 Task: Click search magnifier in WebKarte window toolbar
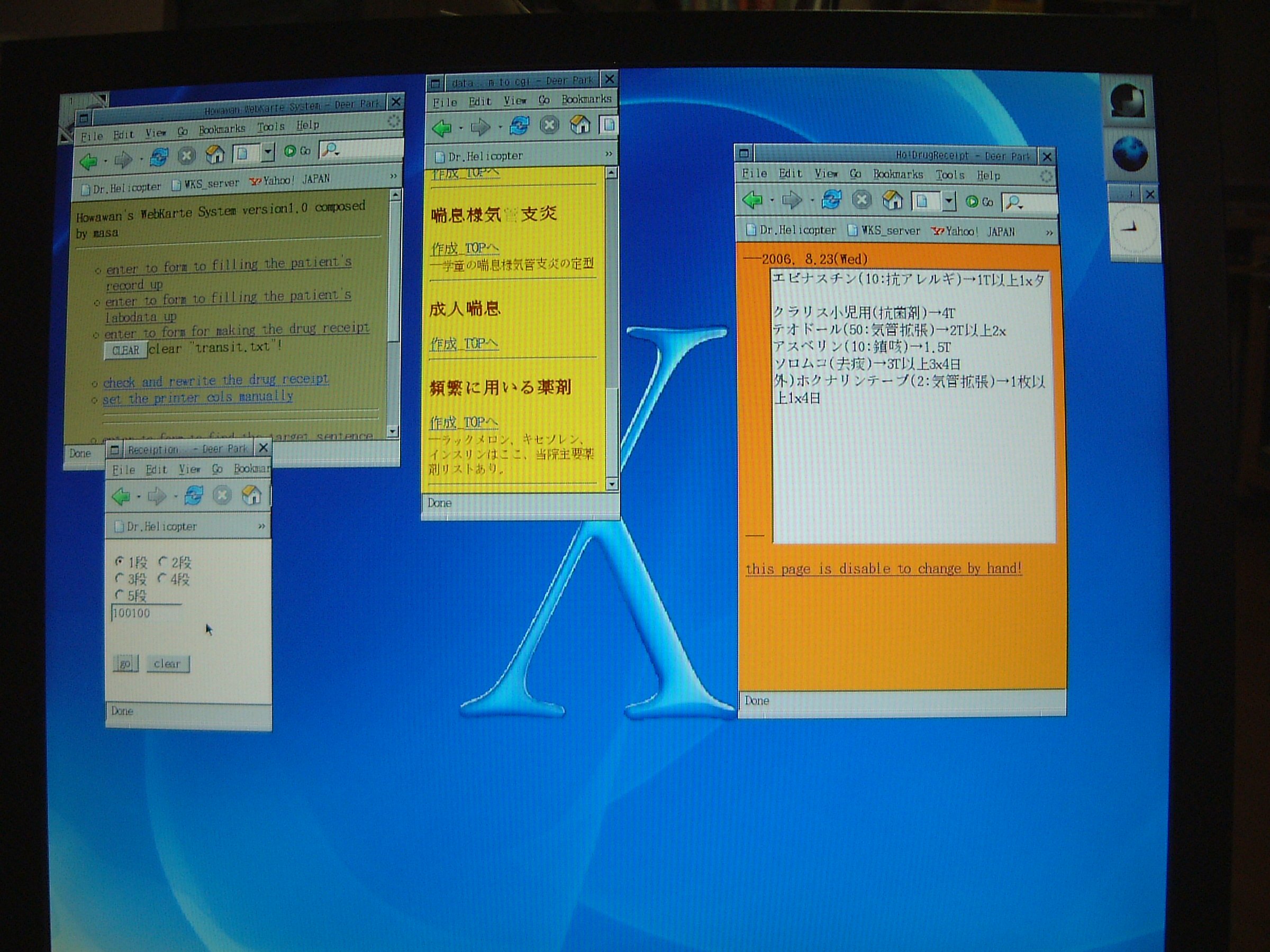tap(330, 150)
